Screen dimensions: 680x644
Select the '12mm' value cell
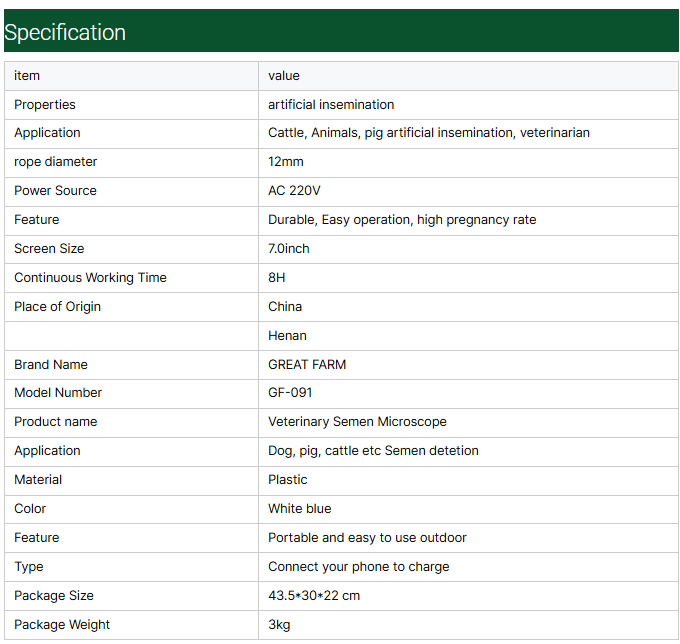point(286,162)
